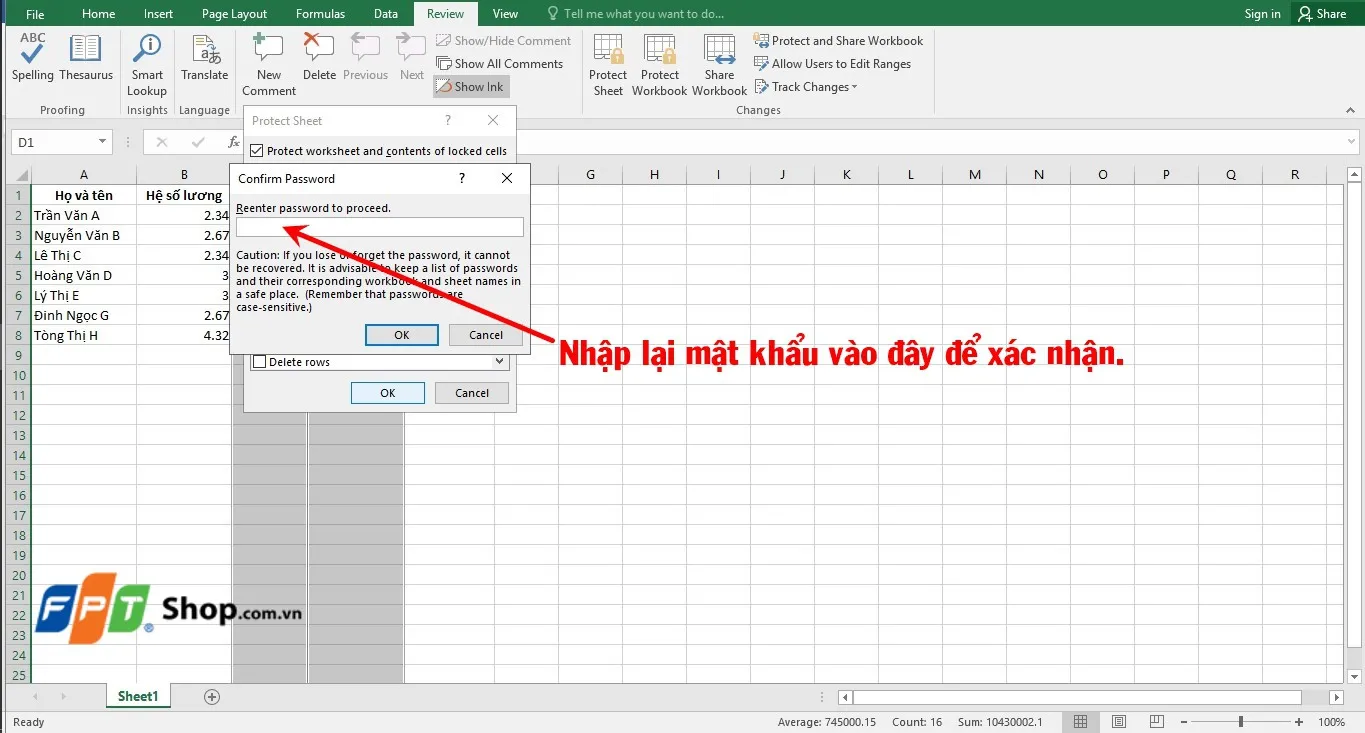Add a New Comment
Viewport: 1365px width, 733px height.
269,65
